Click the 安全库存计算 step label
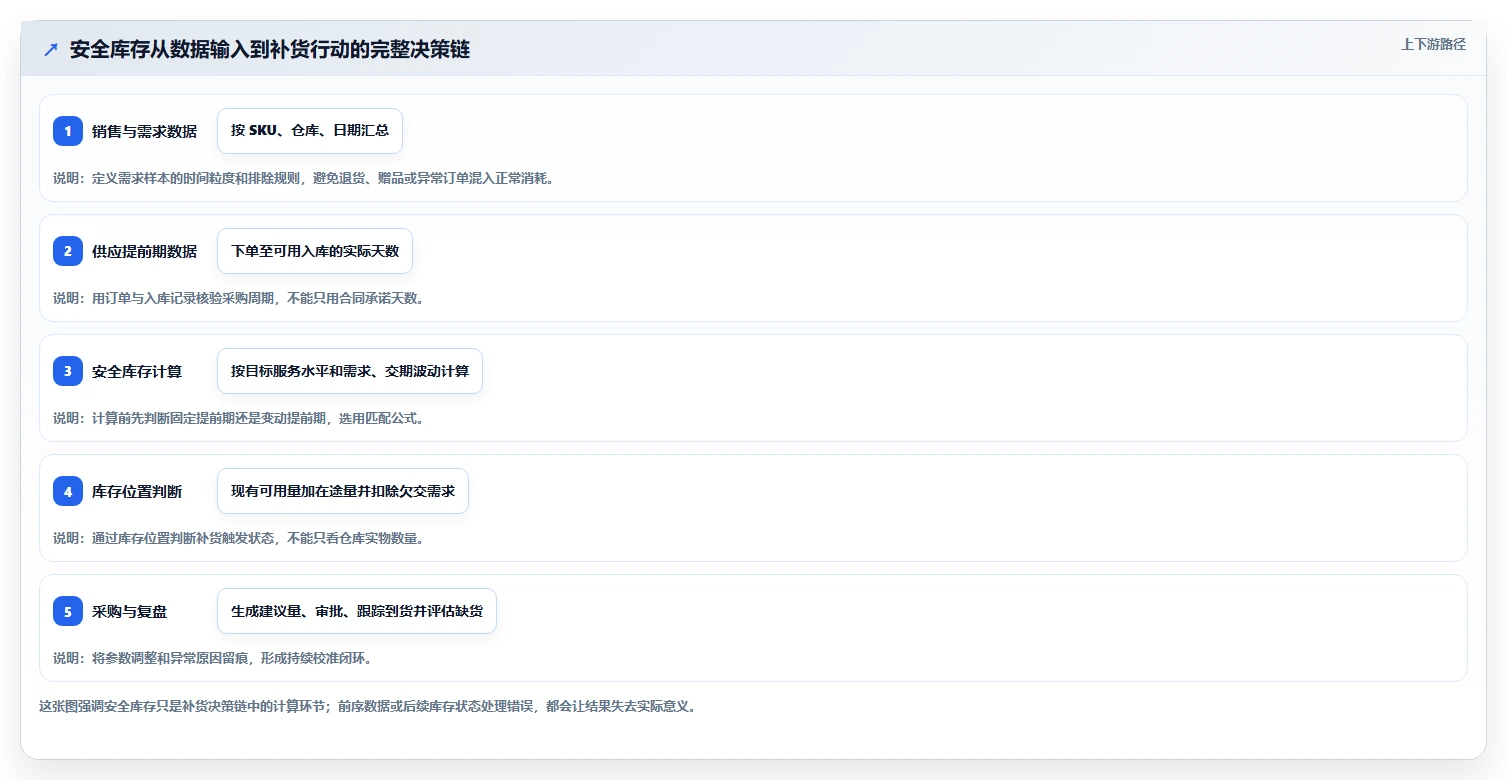The width and height of the screenshot is (1507, 780). point(137,371)
